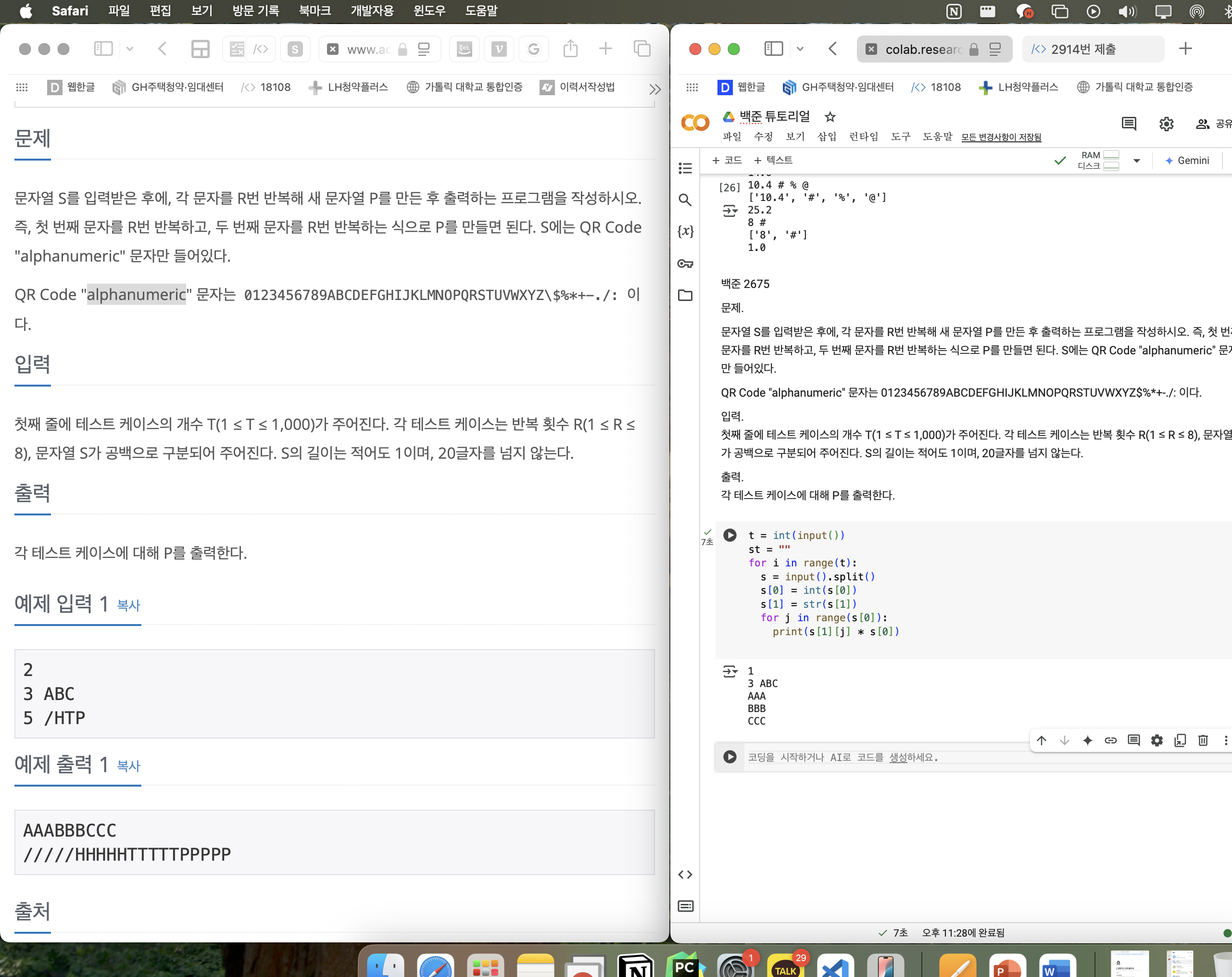Move cell up with arrow icon

pos(1042,740)
